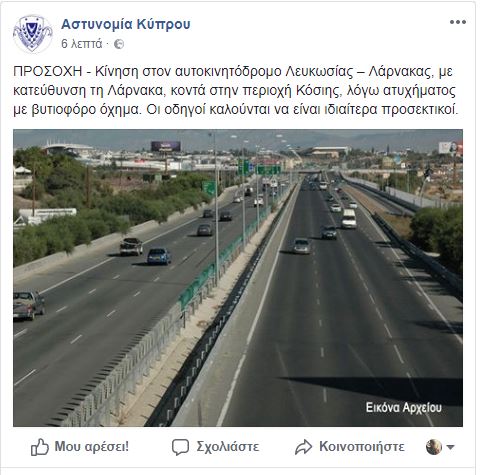The image size is (481, 475).
Task: Open the three-dot post options menu
Action: 458,22
